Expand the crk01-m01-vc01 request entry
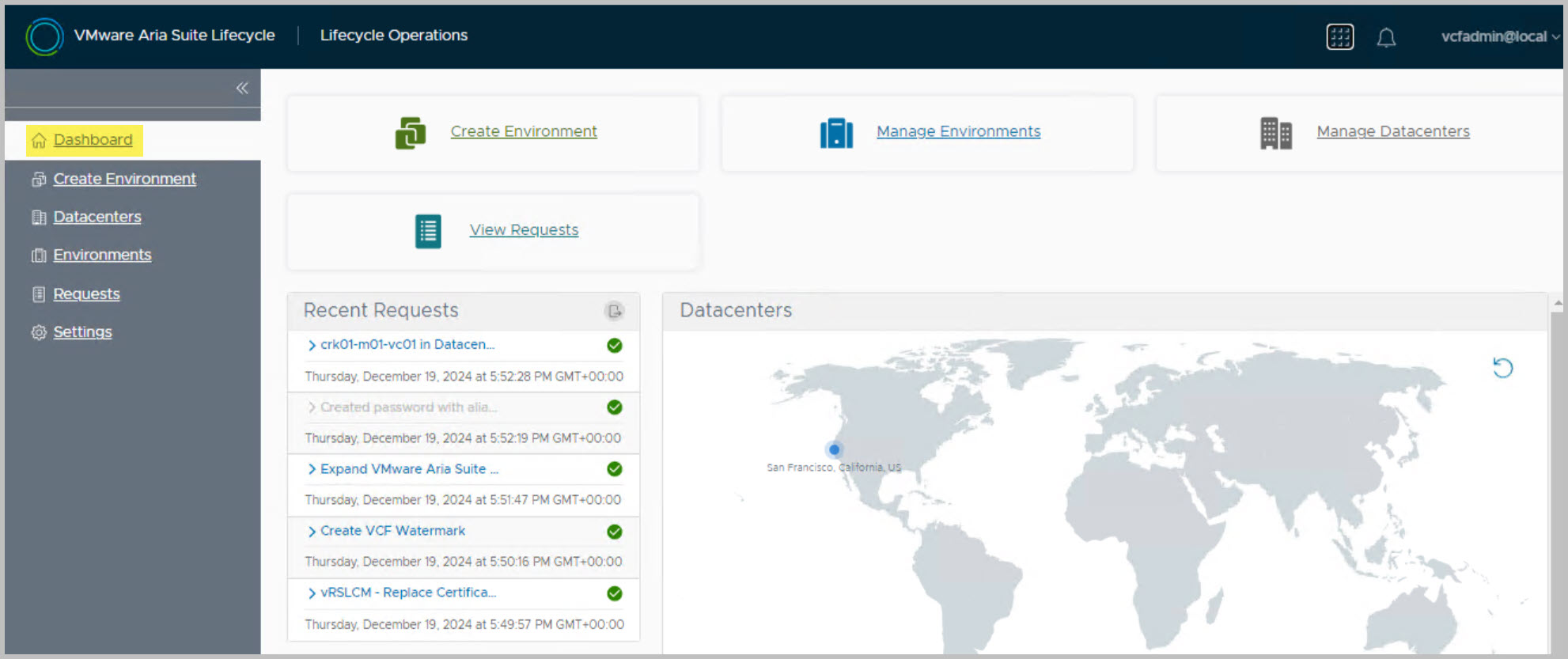 point(312,345)
